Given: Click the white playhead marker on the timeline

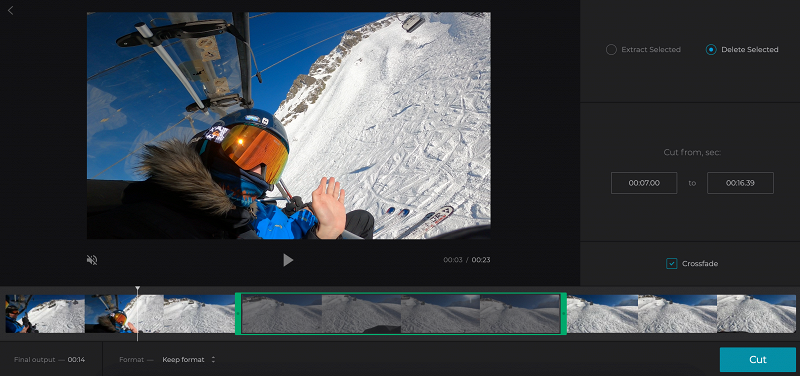Looking at the screenshot, I should point(137,313).
